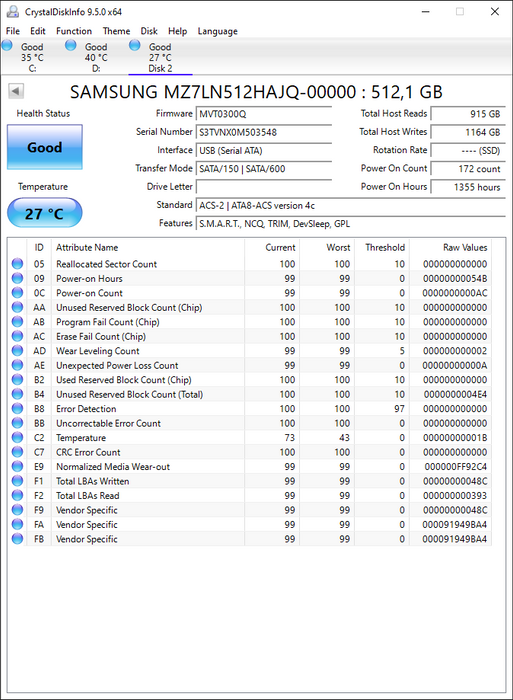The image size is (513, 700).
Task: Click status orb for the FA Vendor Specific row
Action: 17,525
